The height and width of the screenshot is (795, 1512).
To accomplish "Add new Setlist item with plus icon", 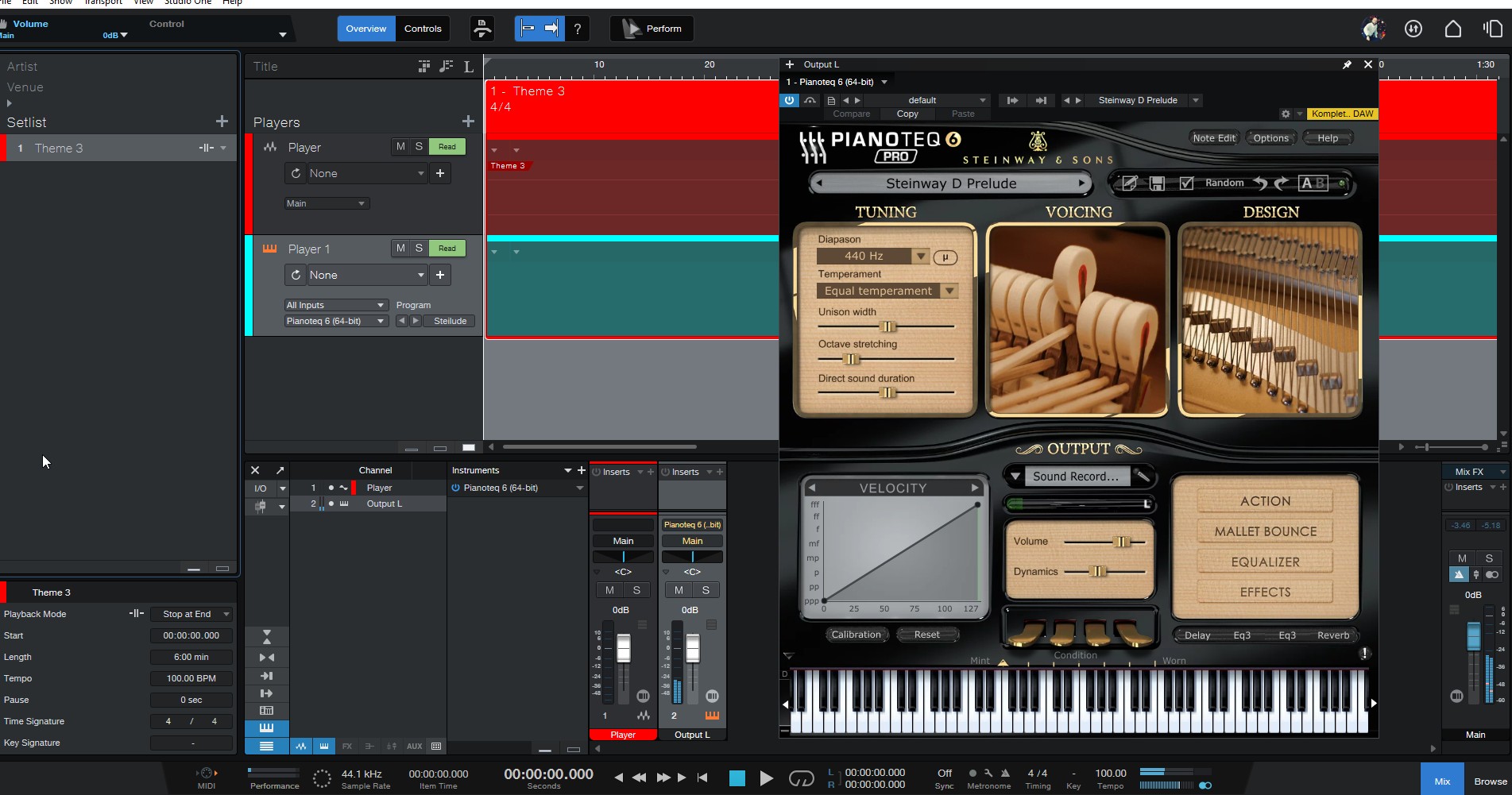I will (x=222, y=122).
